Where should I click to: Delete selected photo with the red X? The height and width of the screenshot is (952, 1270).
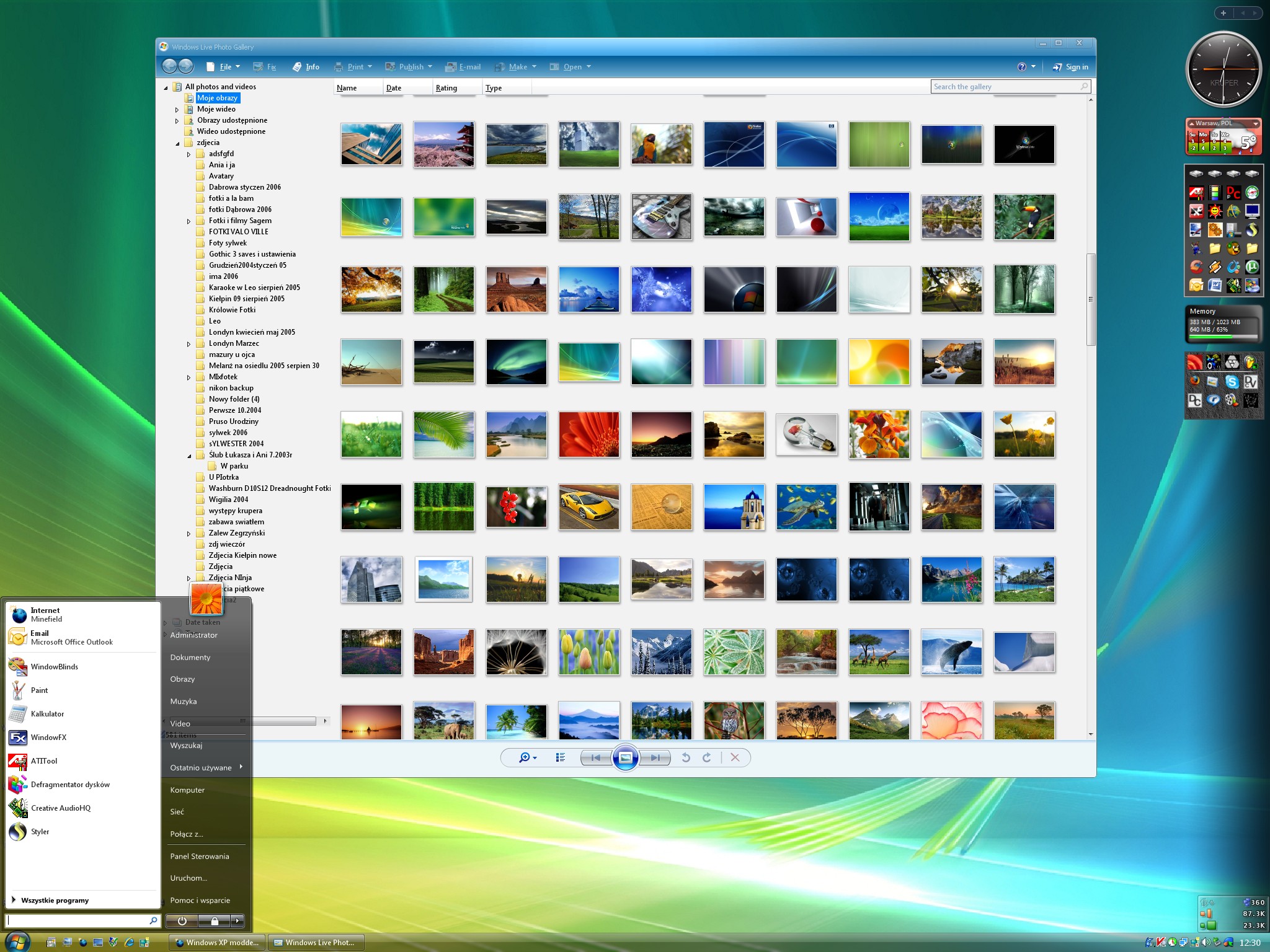(x=735, y=757)
